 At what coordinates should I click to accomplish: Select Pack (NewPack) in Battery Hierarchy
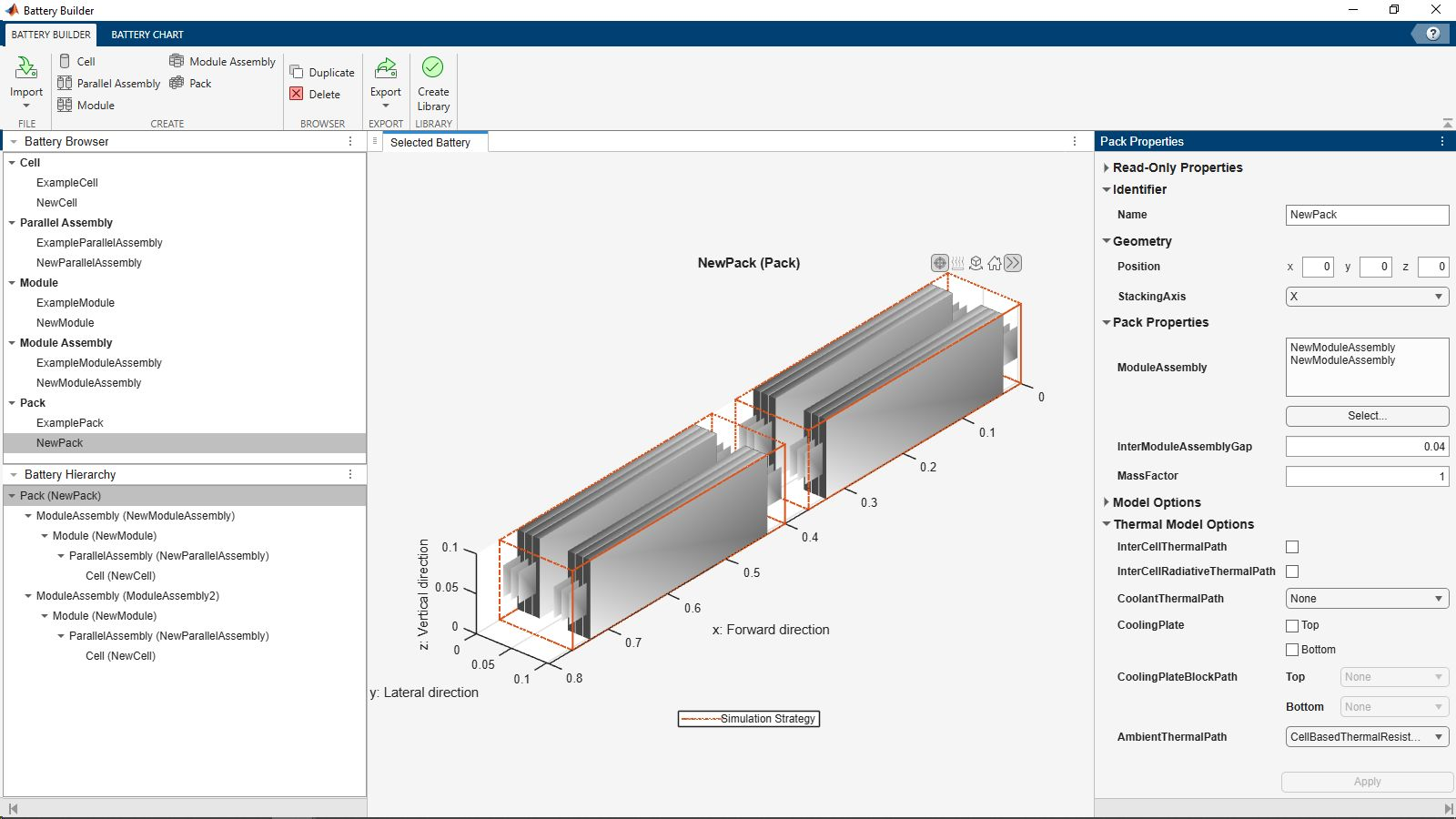point(186,496)
